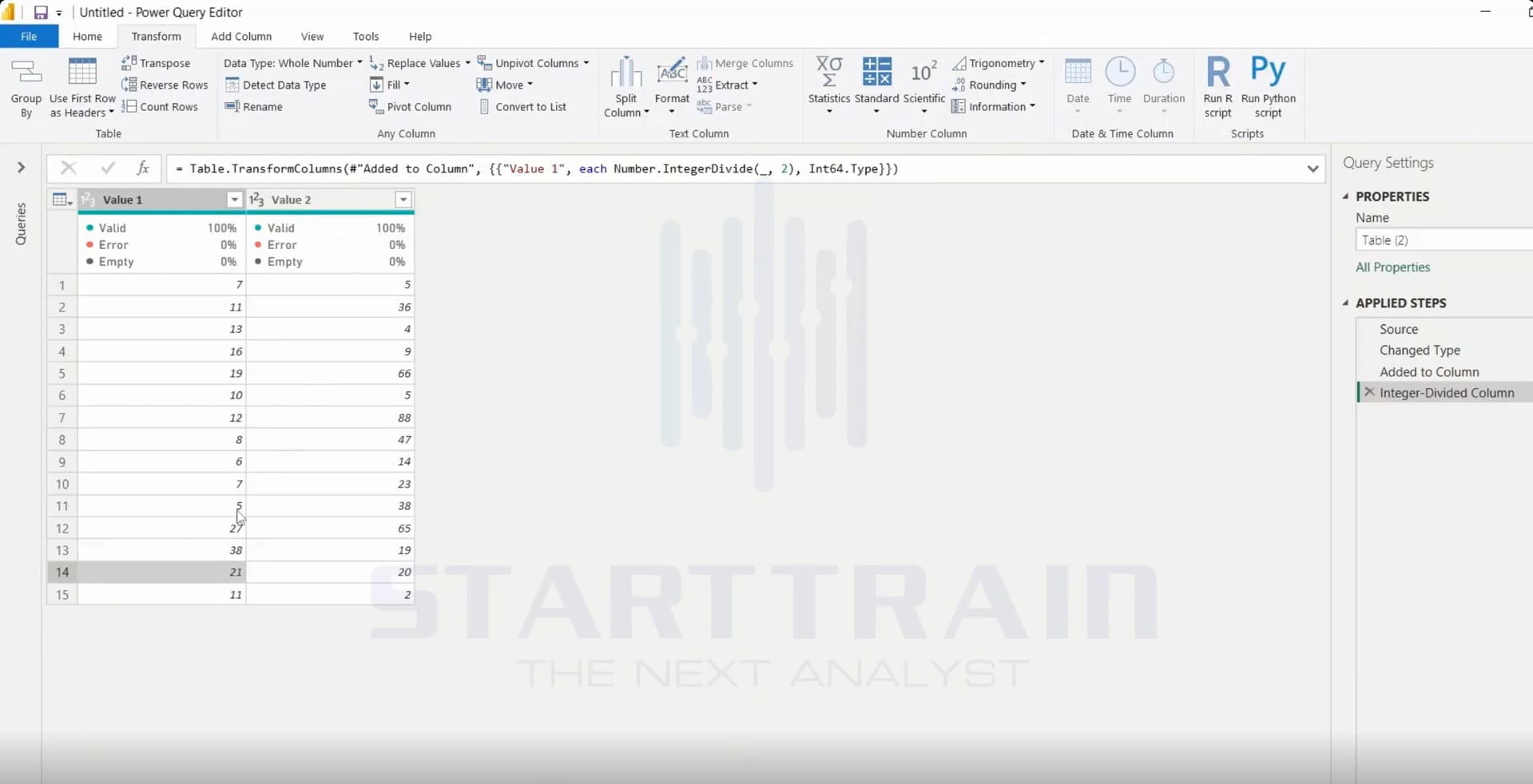Image resolution: width=1533 pixels, height=784 pixels.
Task: Click Use First Row as Headers icon
Action: 82,72
